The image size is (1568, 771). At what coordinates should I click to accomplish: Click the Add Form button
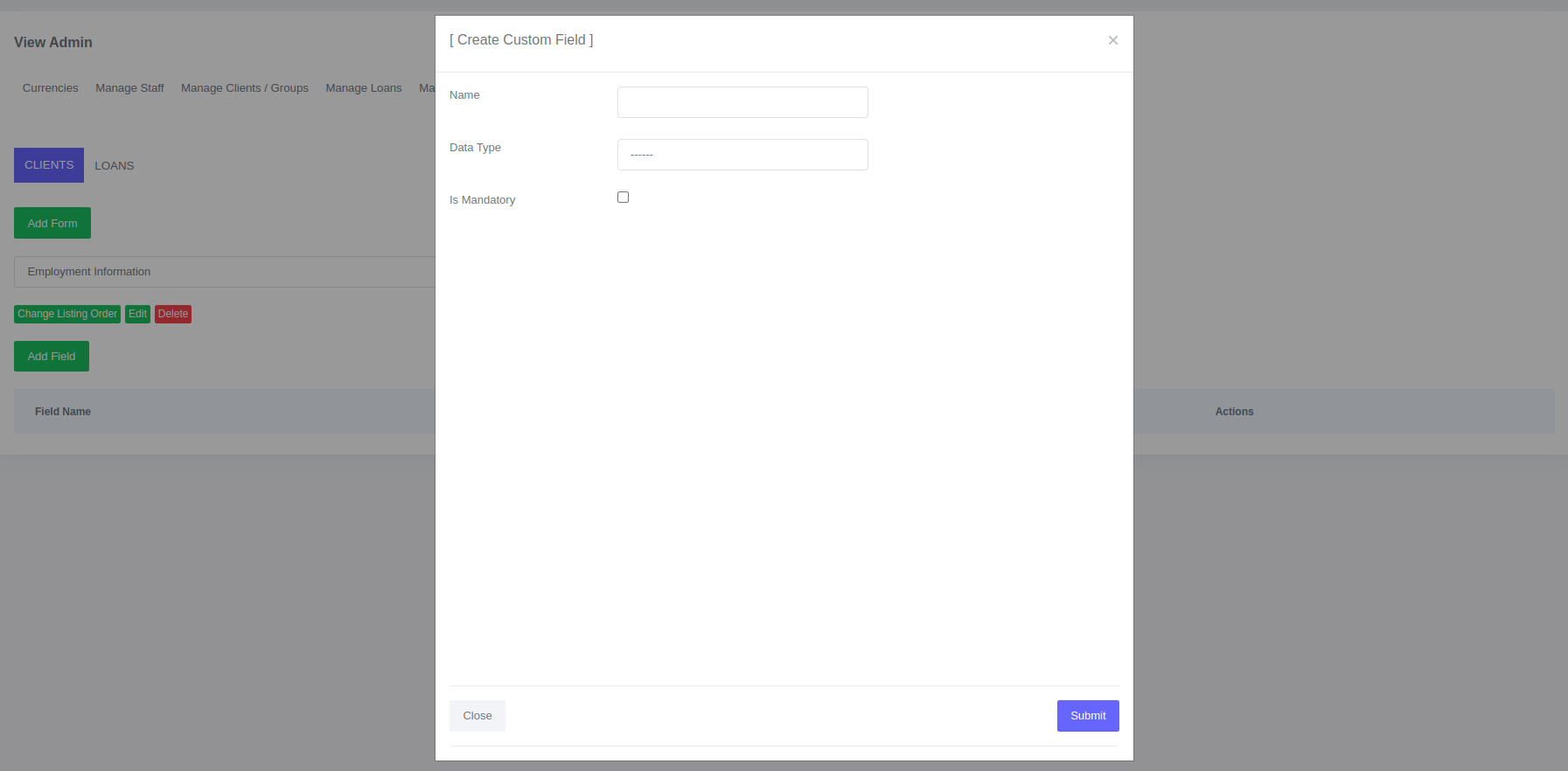coord(52,223)
